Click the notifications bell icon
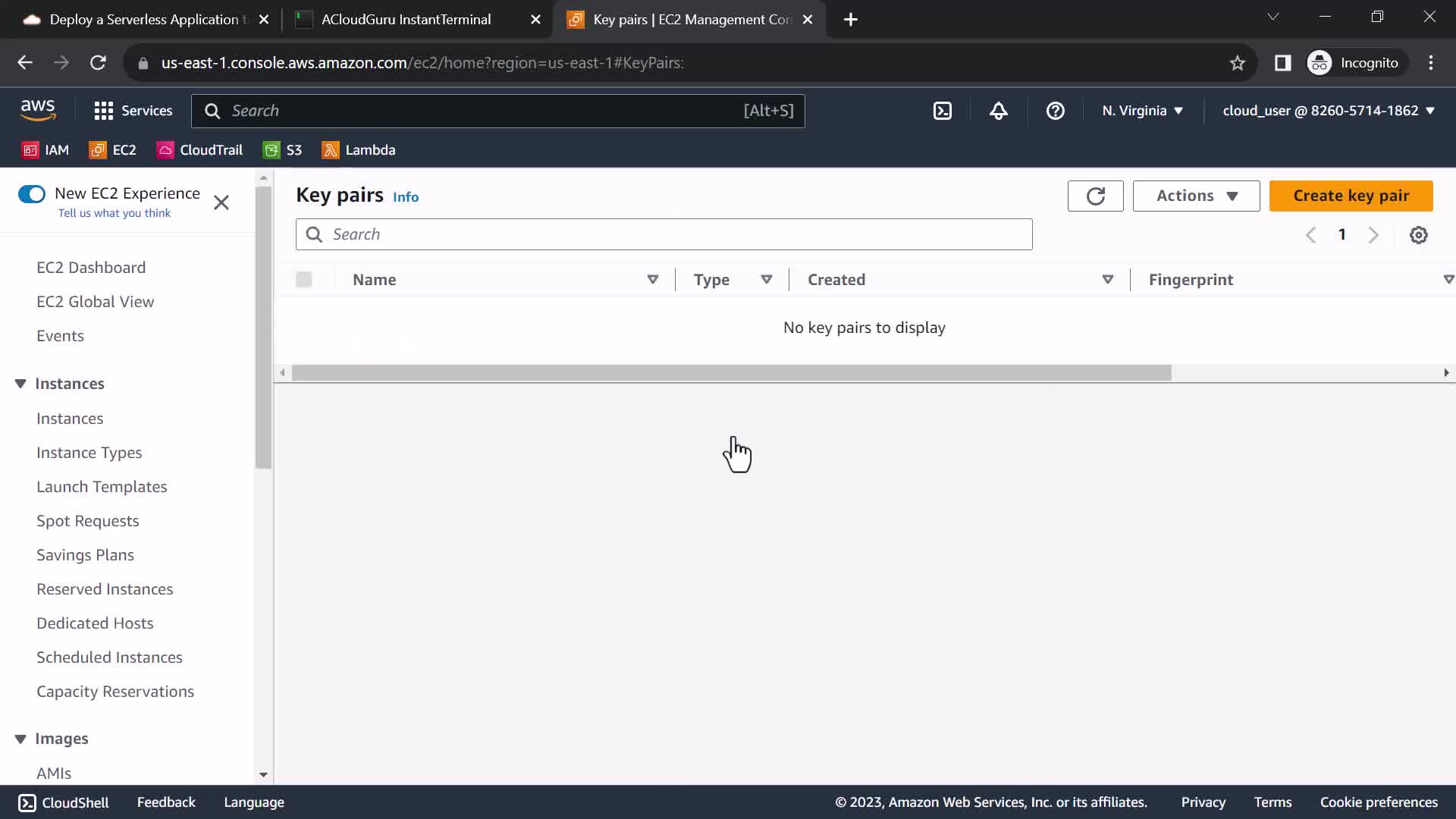This screenshot has height=819, width=1456. coord(999,111)
